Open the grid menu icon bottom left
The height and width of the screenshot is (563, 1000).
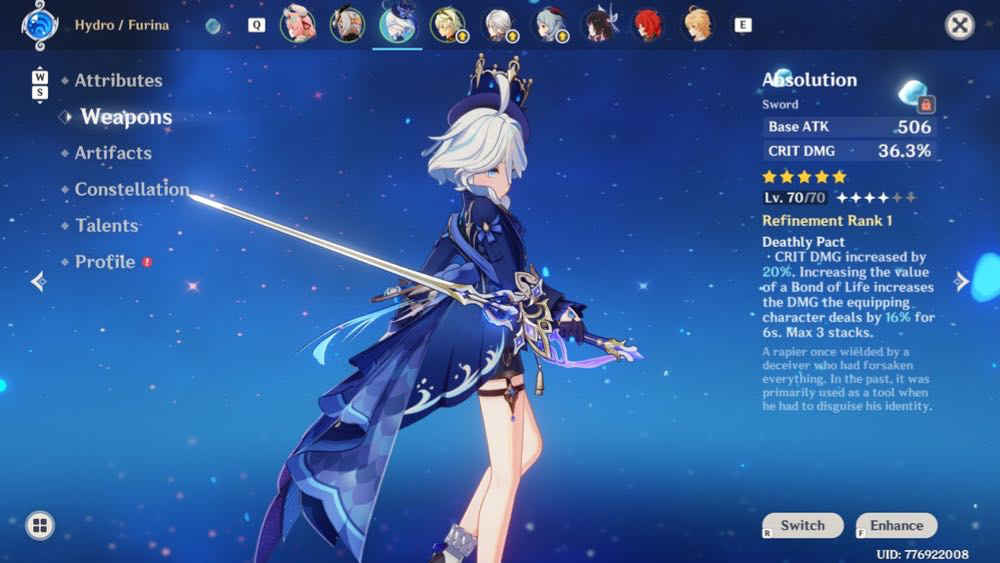tap(40, 525)
